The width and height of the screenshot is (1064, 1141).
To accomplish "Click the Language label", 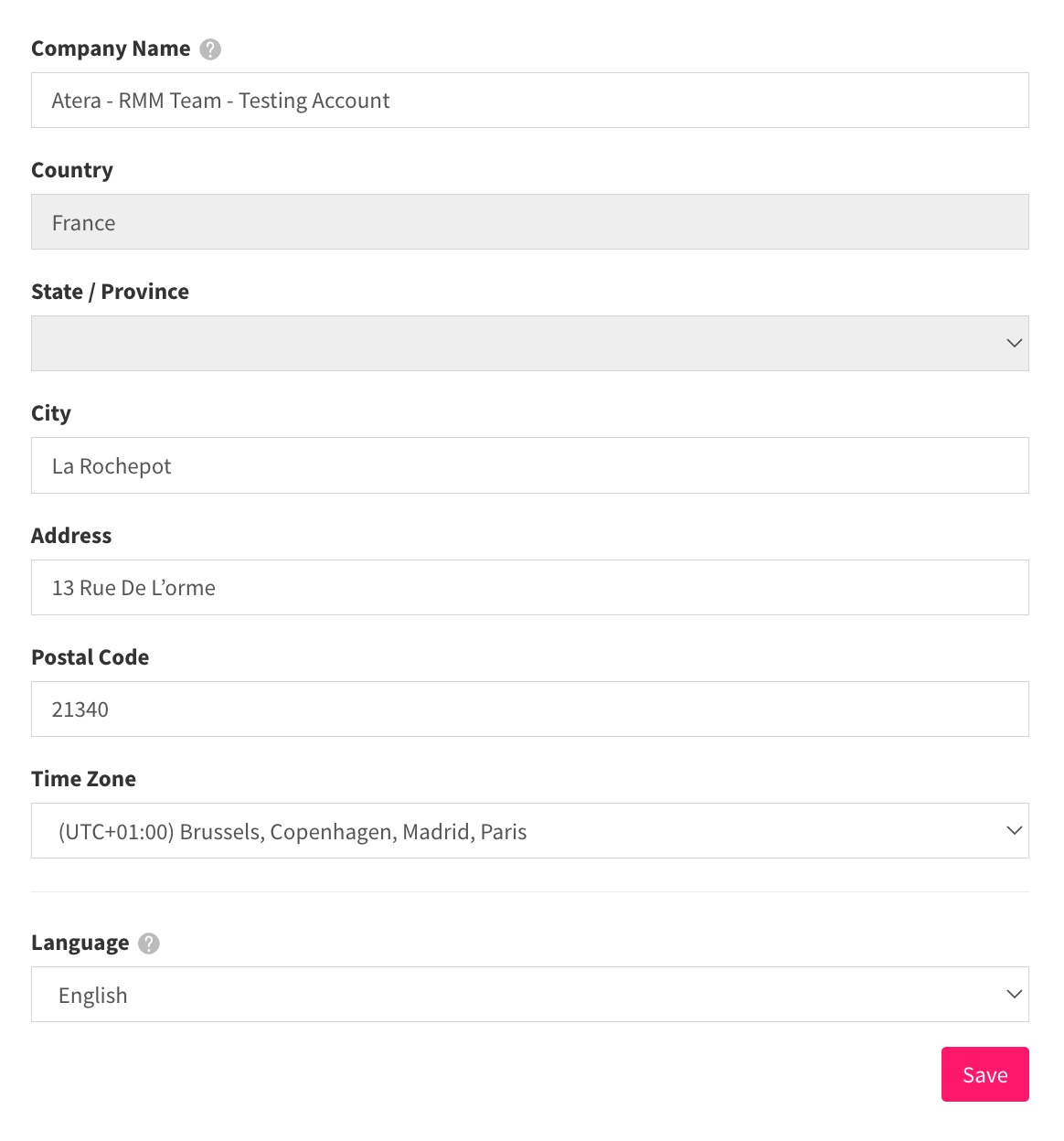I will click(x=80, y=944).
